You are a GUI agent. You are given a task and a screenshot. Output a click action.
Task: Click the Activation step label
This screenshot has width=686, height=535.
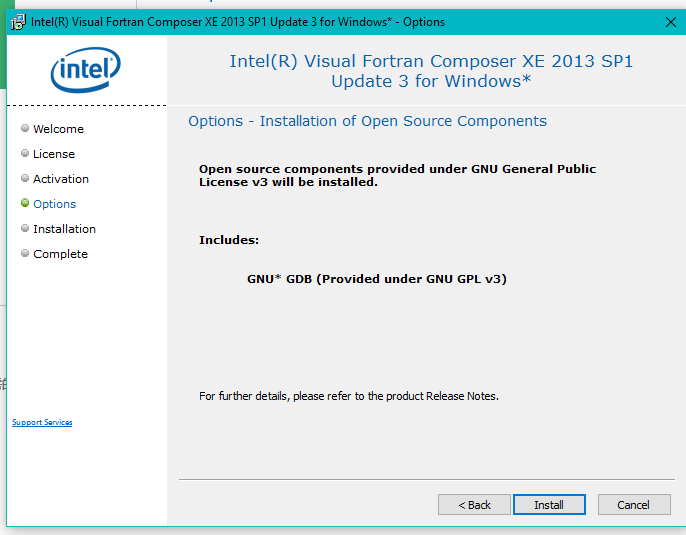tap(61, 179)
